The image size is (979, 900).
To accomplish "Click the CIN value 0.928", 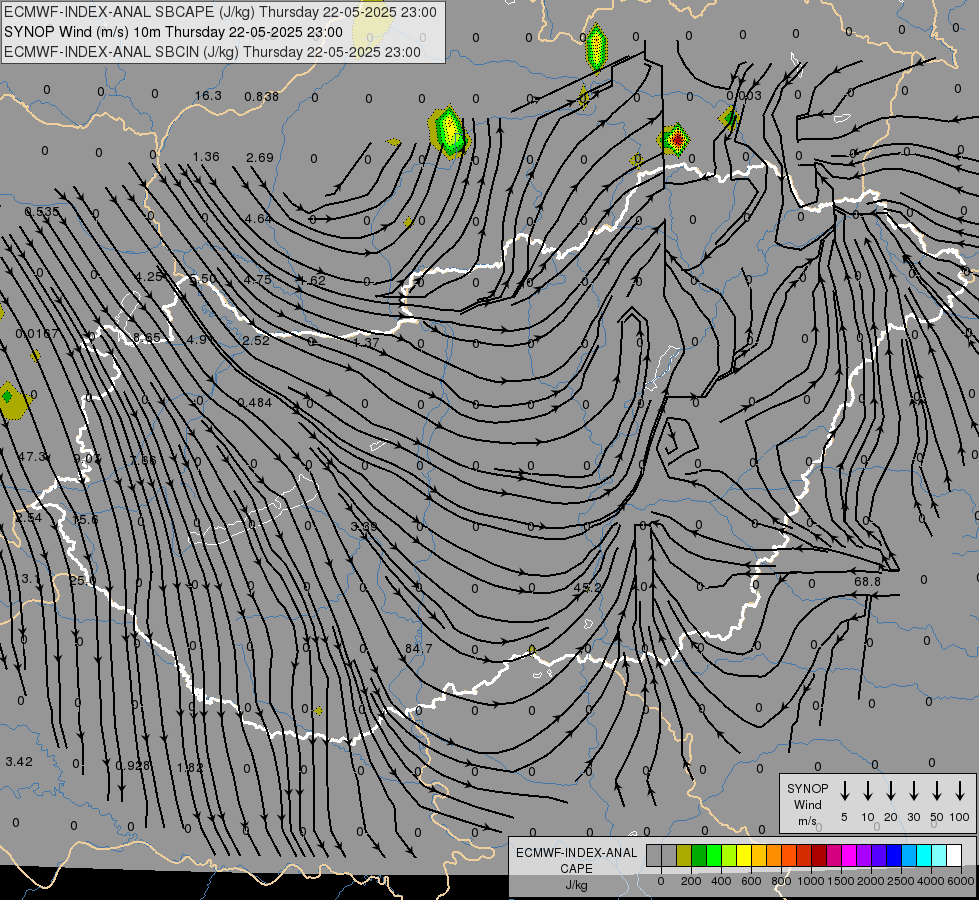I will pyautogui.click(x=133, y=765).
